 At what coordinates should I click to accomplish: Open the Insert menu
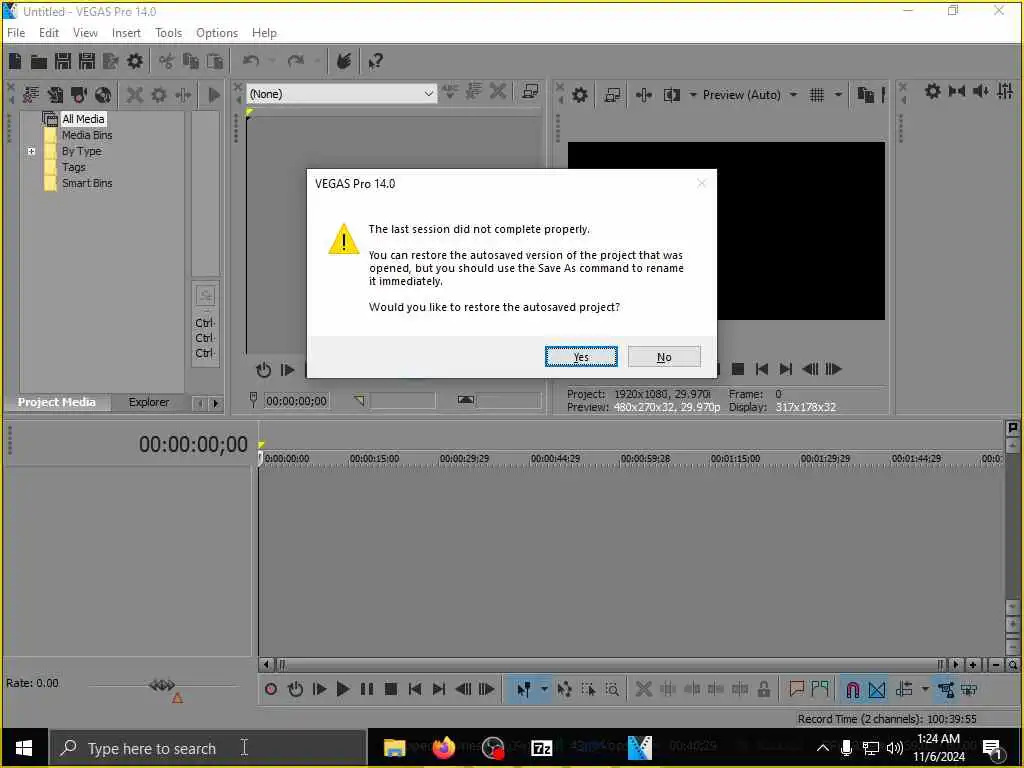tap(126, 33)
